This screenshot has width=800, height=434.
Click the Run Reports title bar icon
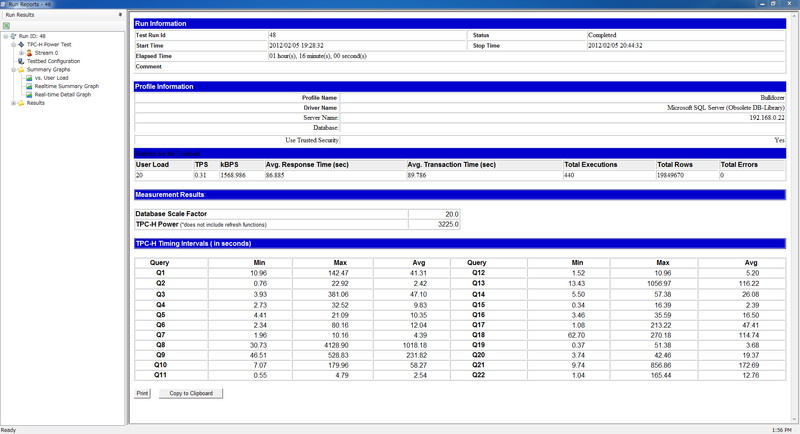(x=4, y=4)
